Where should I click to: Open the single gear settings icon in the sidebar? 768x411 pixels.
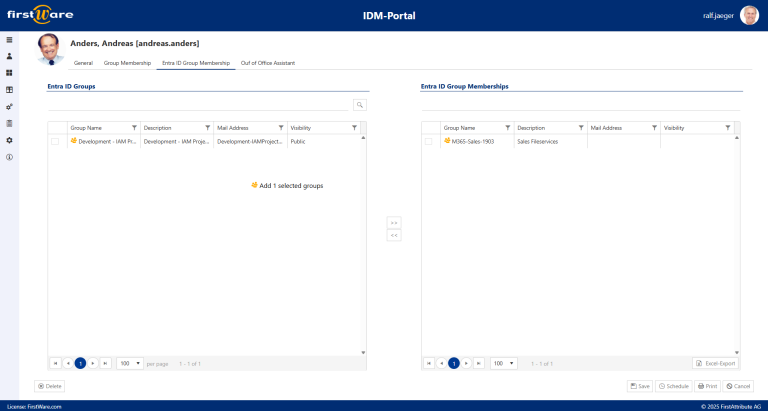click(9, 140)
